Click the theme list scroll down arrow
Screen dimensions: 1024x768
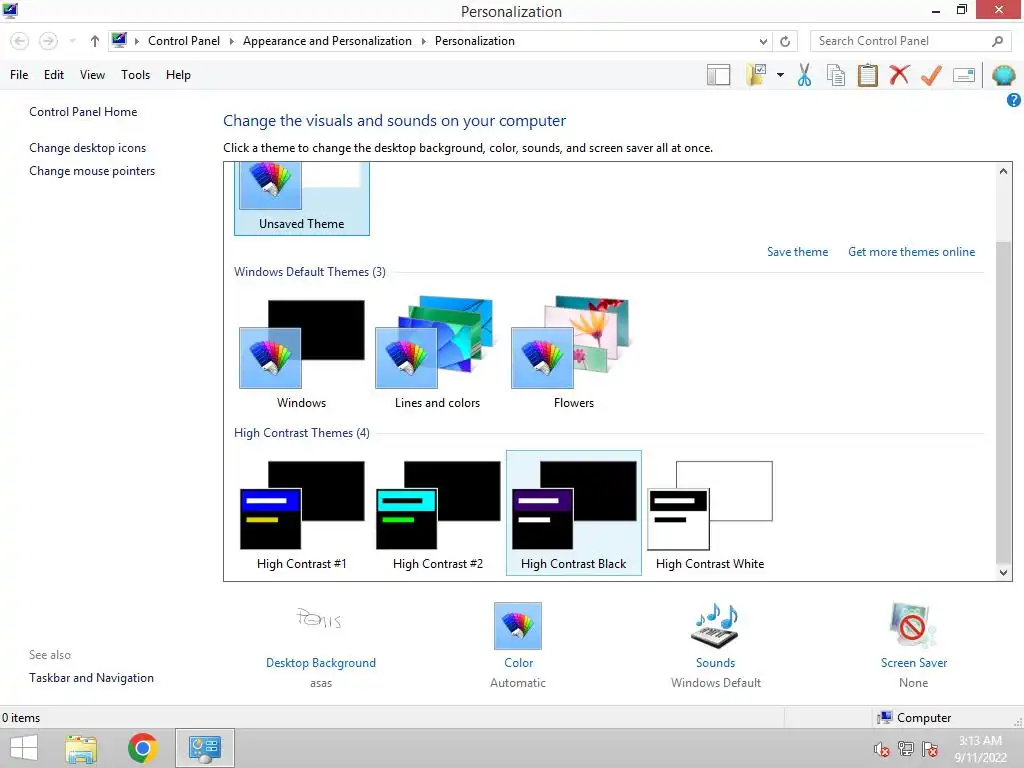(x=1003, y=573)
